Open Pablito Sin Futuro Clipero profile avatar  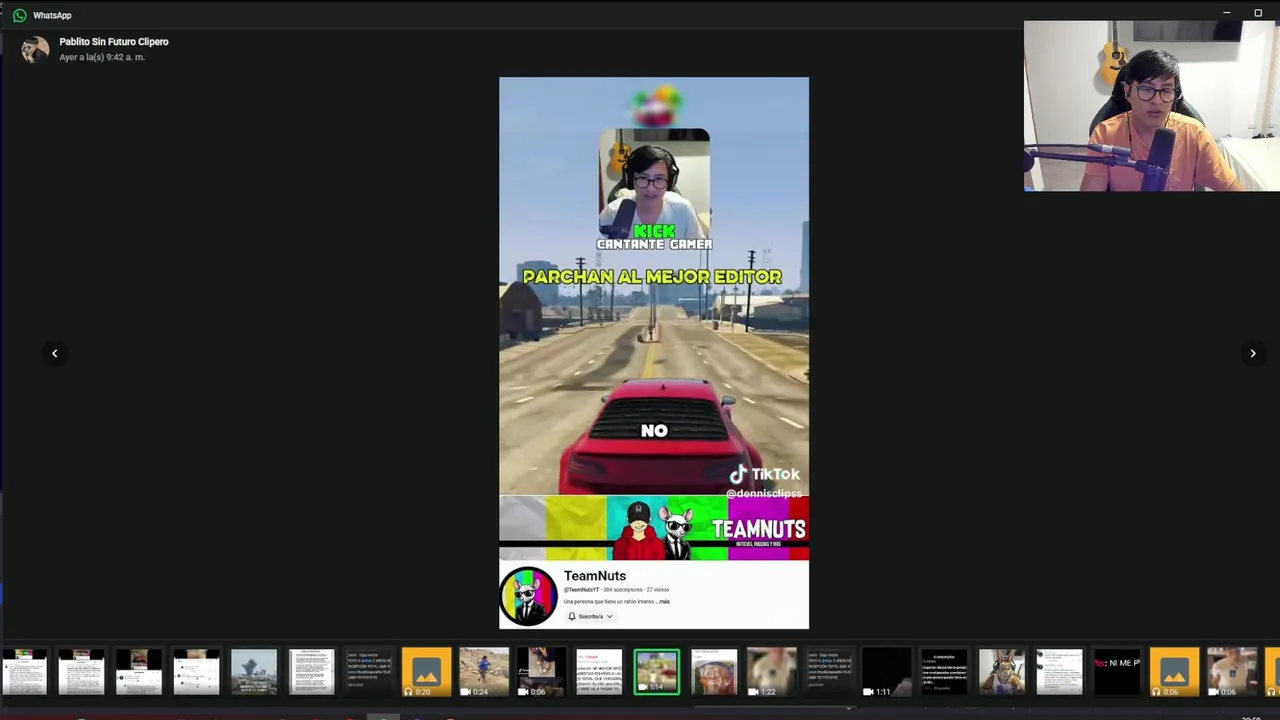pyautogui.click(x=35, y=49)
